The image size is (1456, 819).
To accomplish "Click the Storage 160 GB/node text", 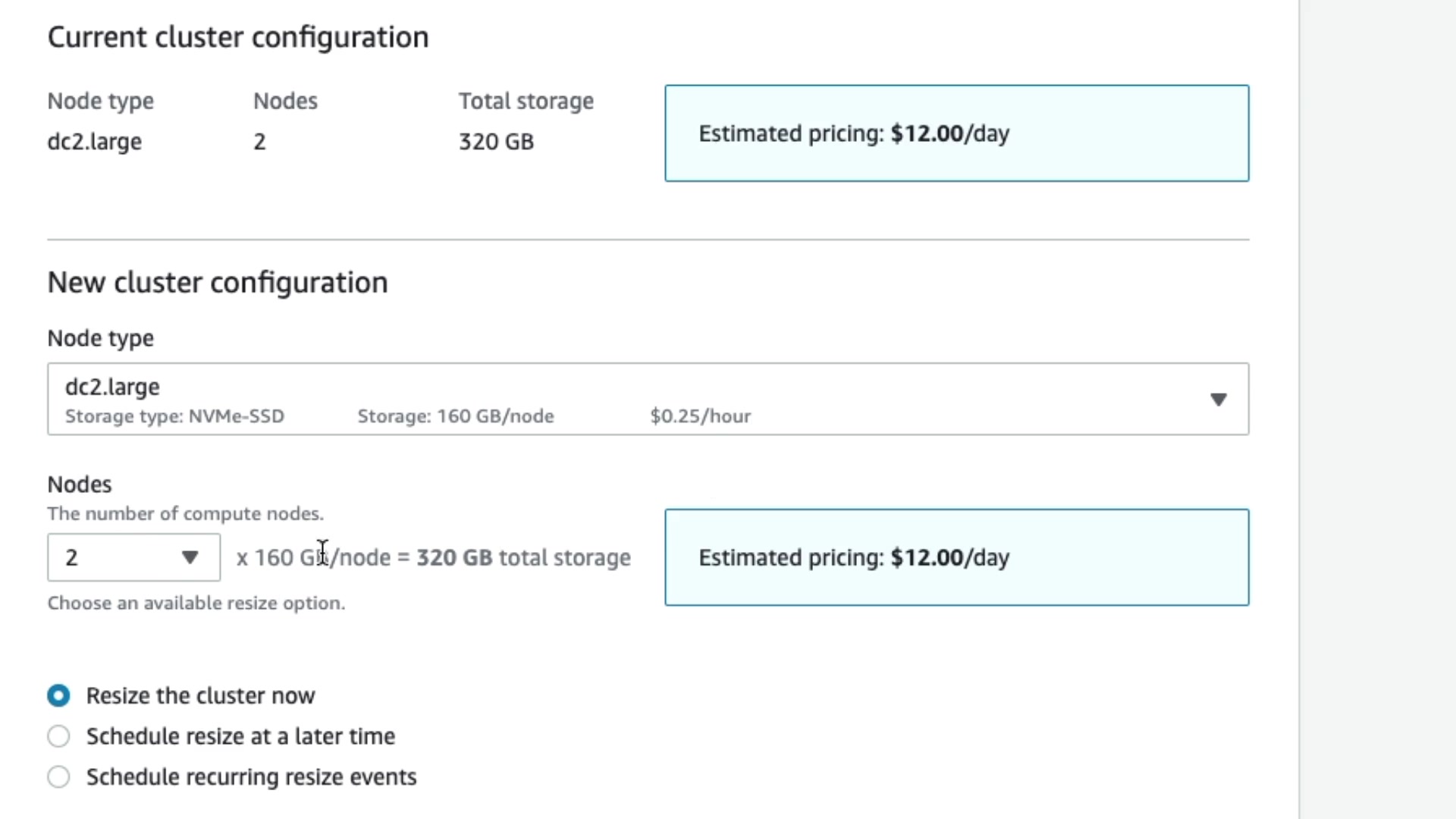I will click(x=455, y=416).
